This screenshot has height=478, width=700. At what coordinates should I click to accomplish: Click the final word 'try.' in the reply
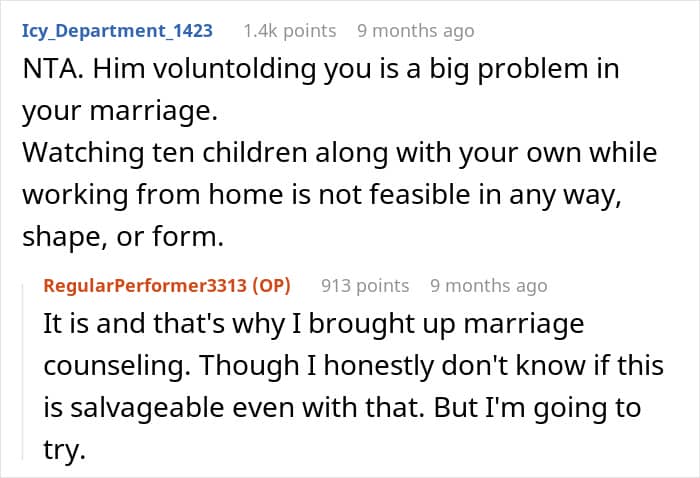click(63, 452)
